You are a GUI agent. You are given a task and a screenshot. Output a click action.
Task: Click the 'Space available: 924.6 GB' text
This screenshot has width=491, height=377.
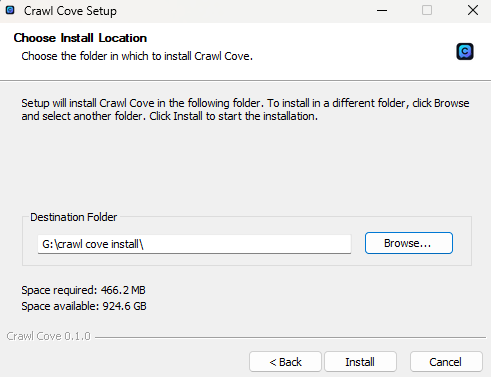coord(84,306)
